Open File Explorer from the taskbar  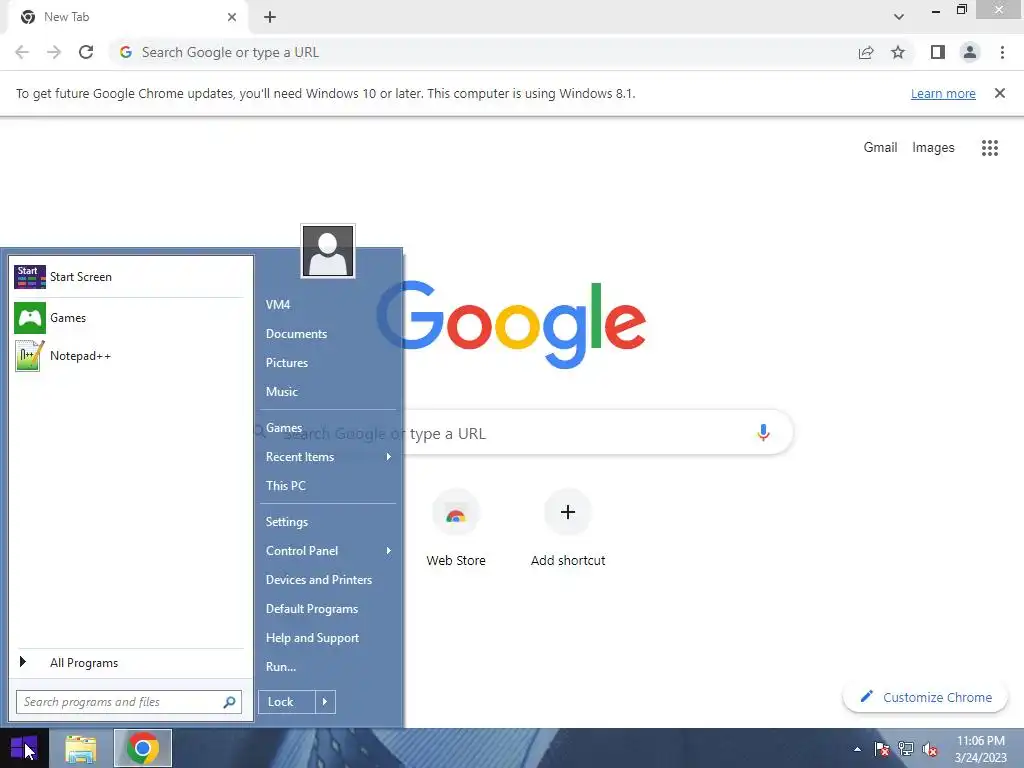click(x=81, y=748)
